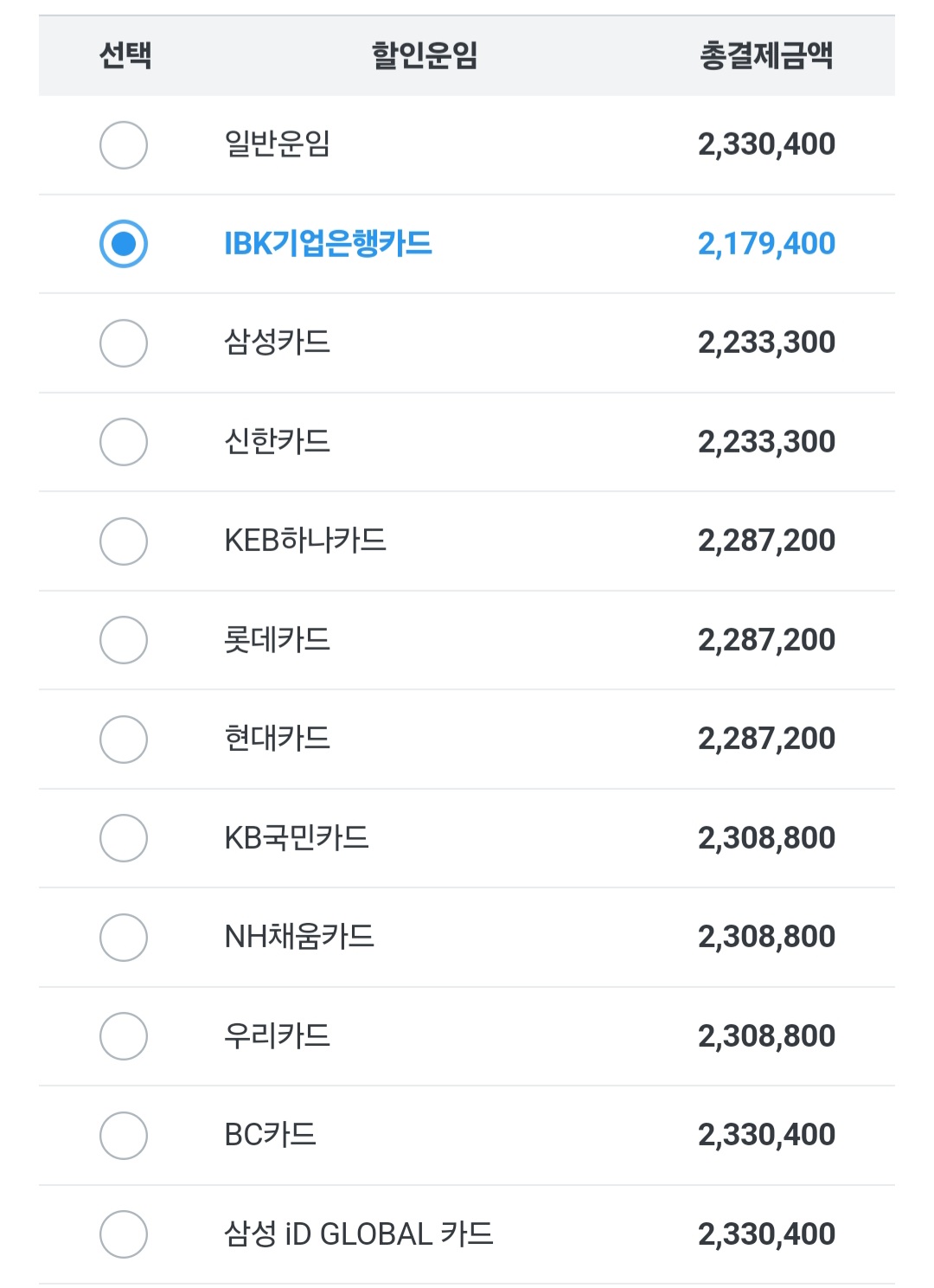The height and width of the screenshot is (1288, 934).
Task: Choose the 우리카드 radio option
Action: coord(124,1036)
